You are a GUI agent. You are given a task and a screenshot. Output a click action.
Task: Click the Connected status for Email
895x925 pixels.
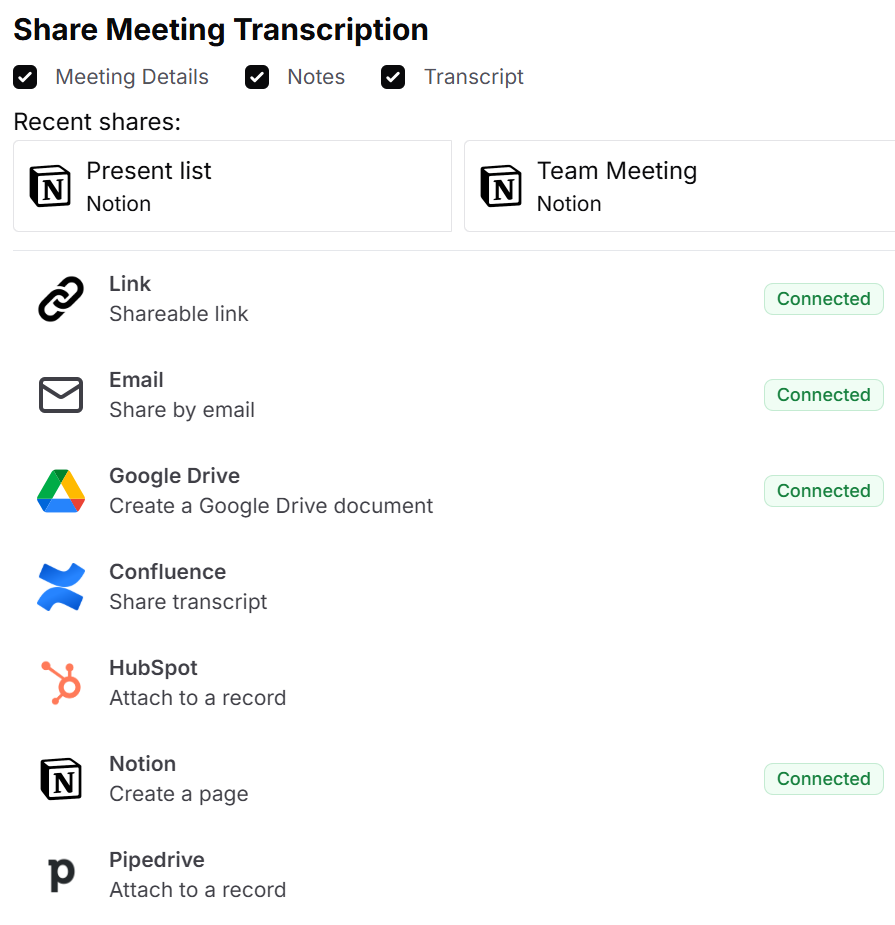(823, 394)
